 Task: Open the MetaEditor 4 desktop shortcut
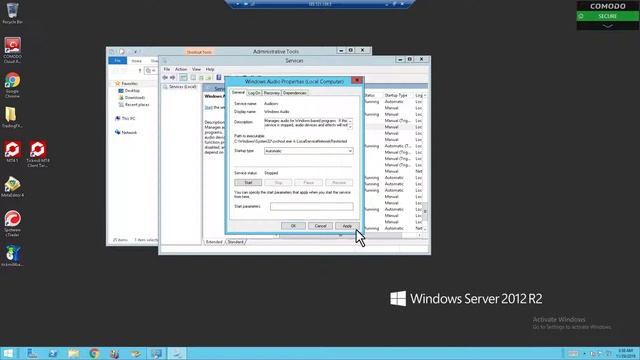point(13,187)
